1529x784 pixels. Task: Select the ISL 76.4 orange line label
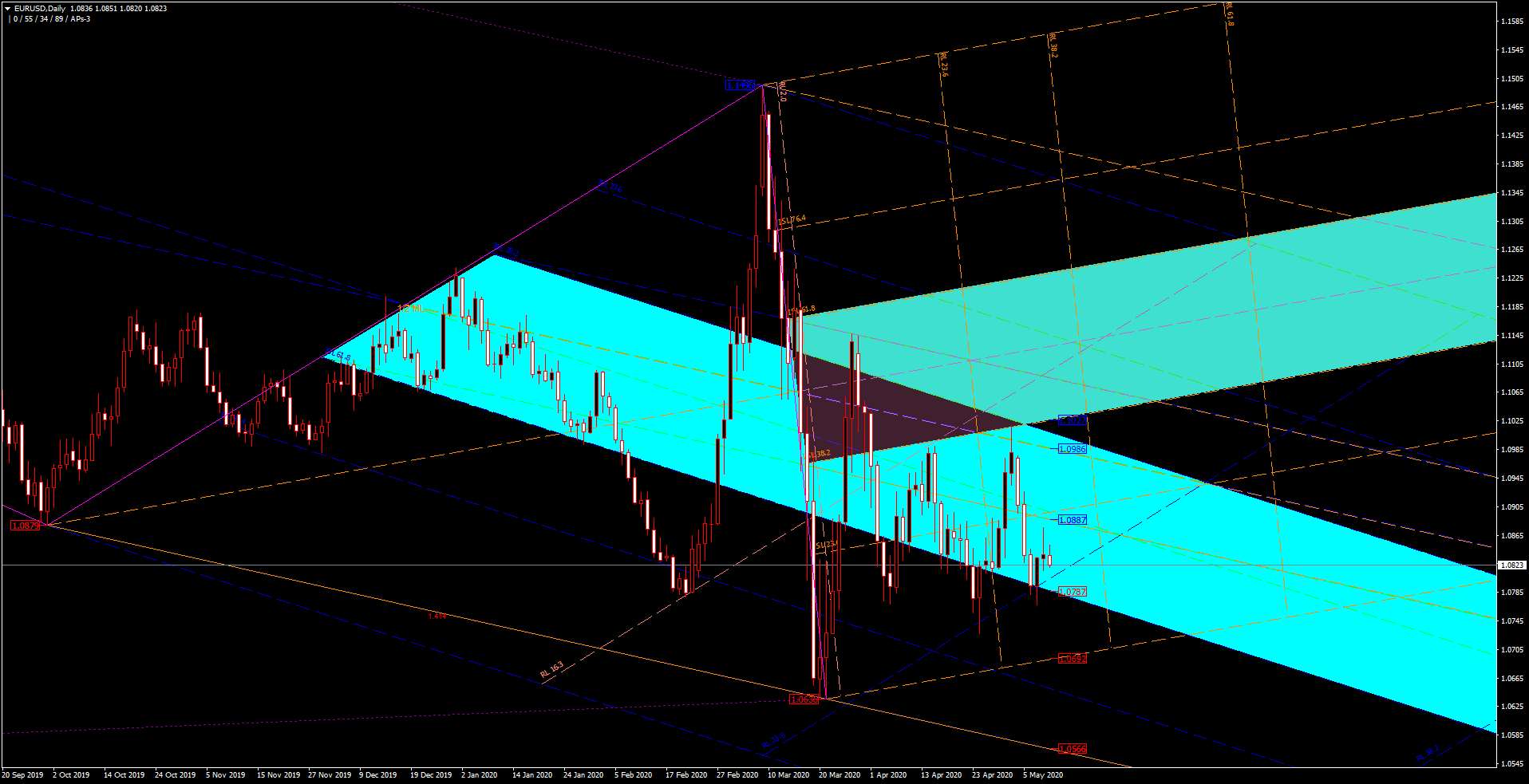click(x=792, y=220)
